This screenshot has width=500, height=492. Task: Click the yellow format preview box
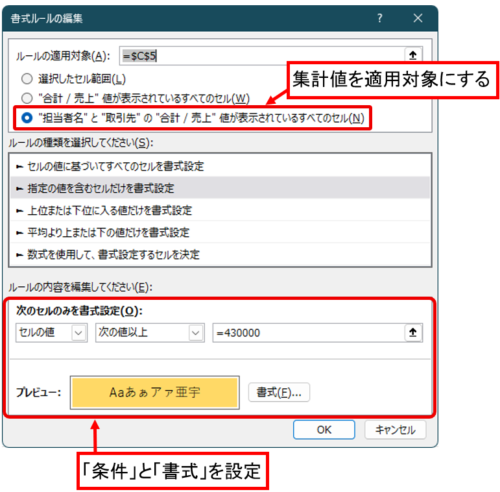click(155, 392)
